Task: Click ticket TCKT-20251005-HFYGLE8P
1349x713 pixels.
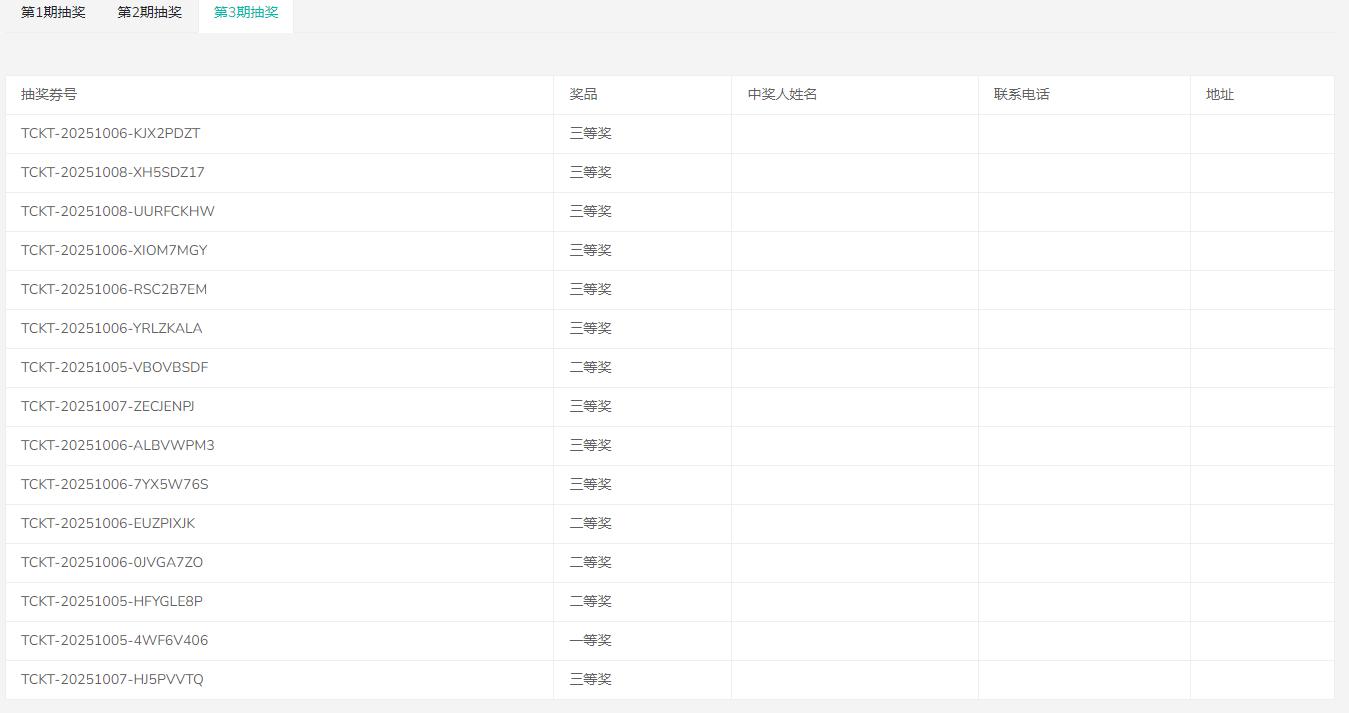Action: pyautogui.click(x=112, y=602)
